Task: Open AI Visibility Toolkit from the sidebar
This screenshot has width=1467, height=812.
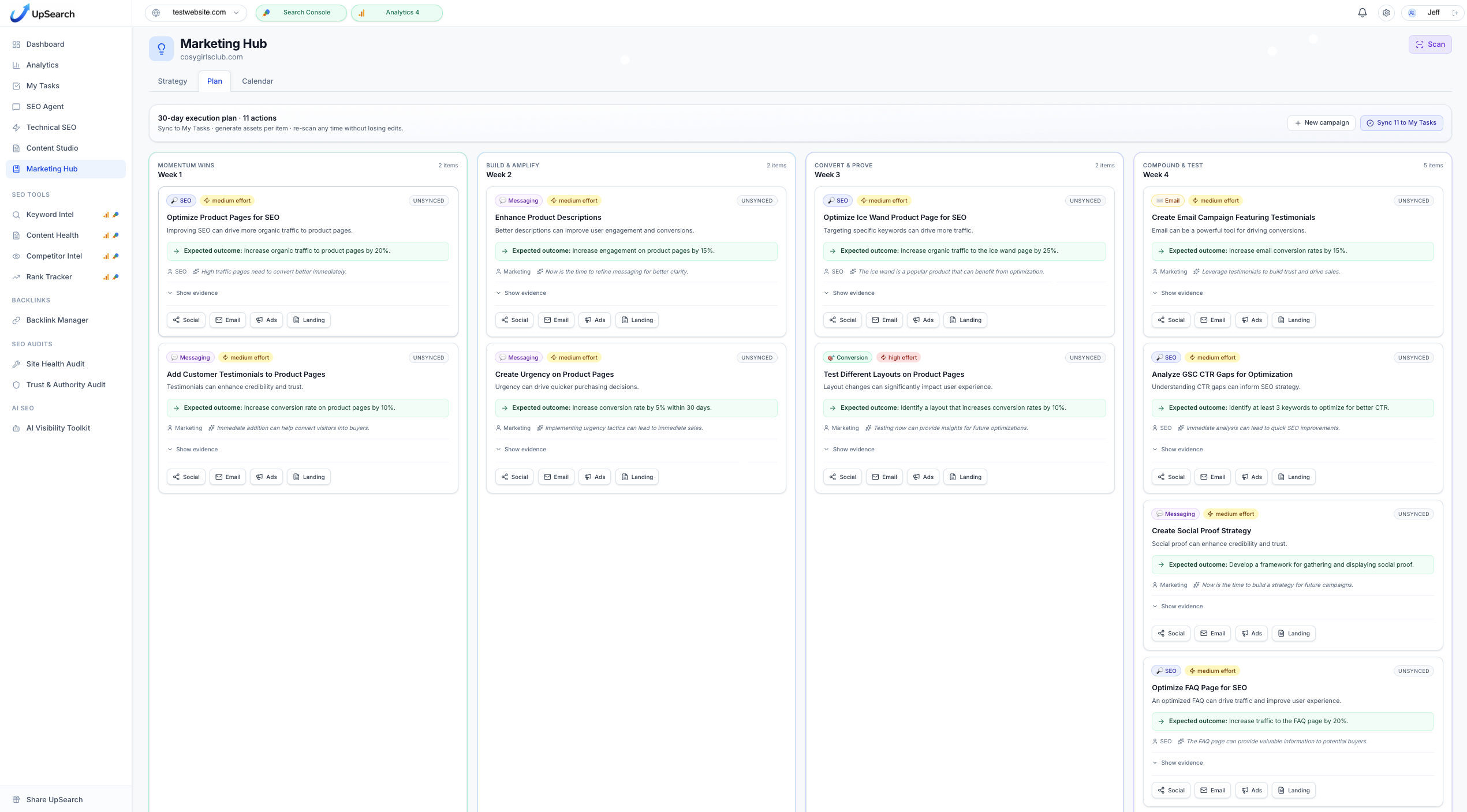Action: [x=58, y=428]
